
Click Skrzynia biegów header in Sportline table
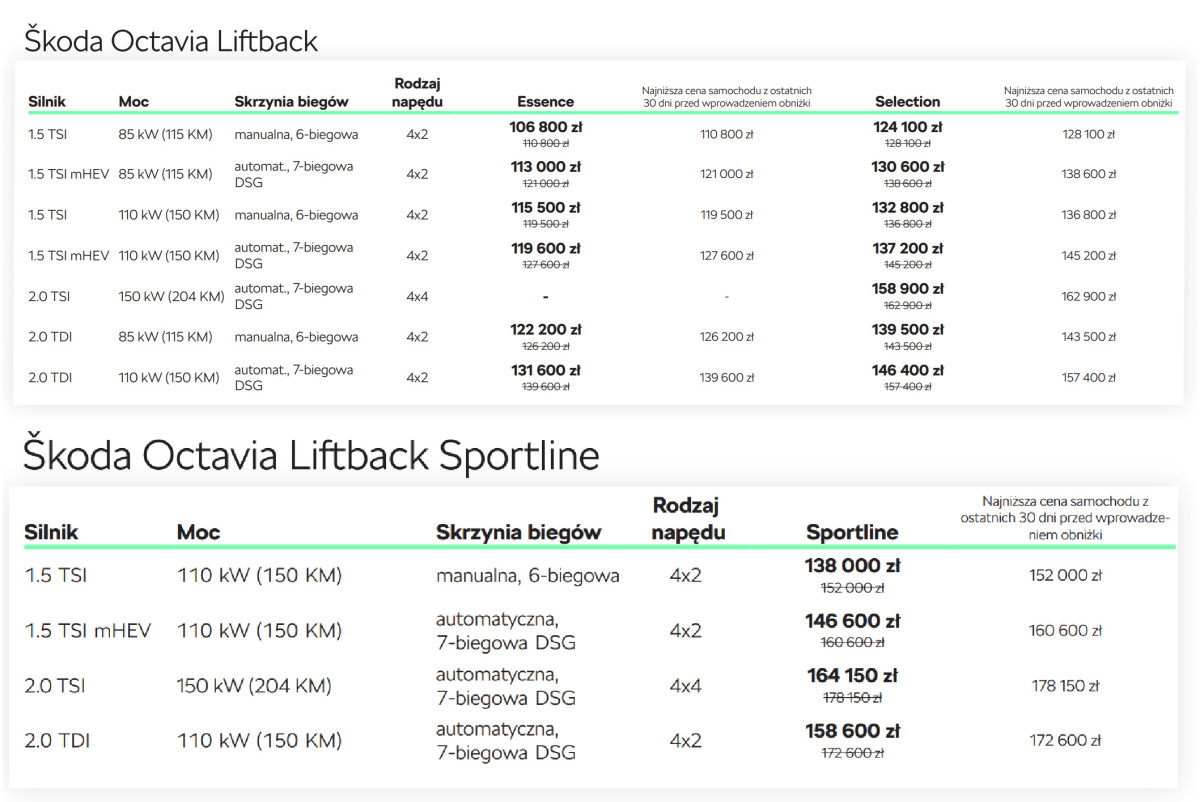tap(518, 532)
